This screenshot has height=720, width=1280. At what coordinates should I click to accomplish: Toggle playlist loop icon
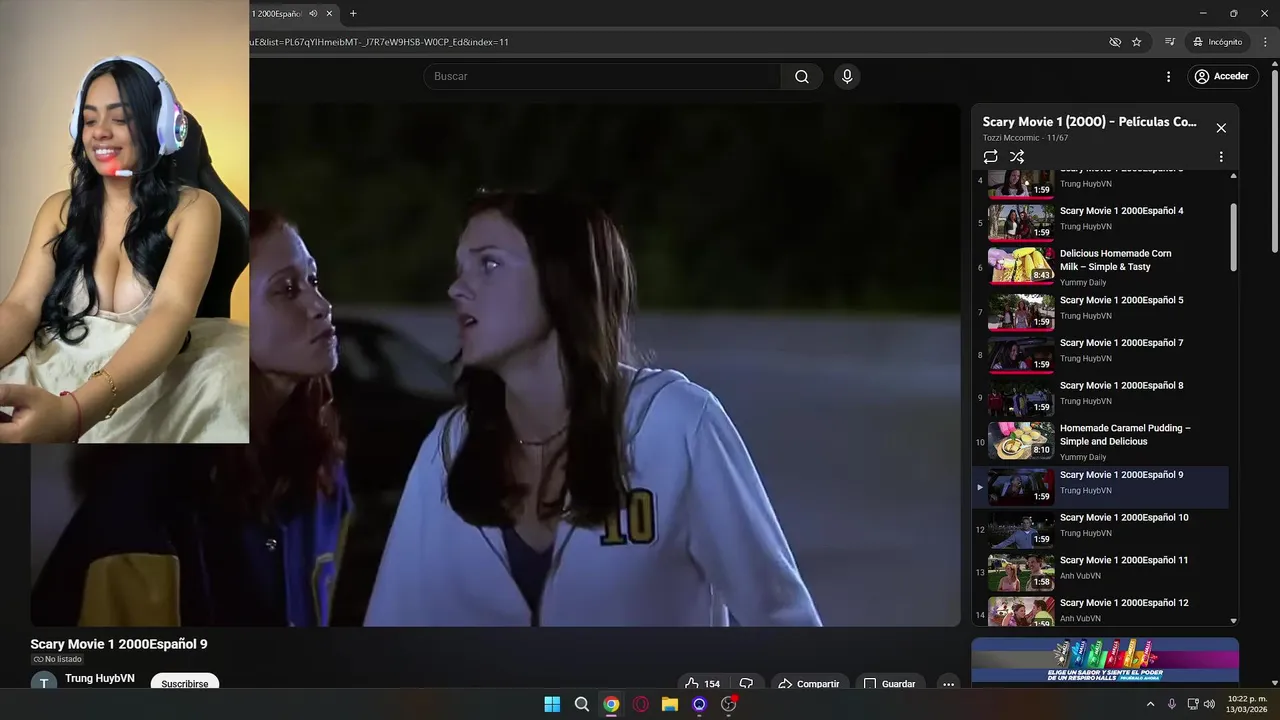pyautogui.click(x=990, y=157)
